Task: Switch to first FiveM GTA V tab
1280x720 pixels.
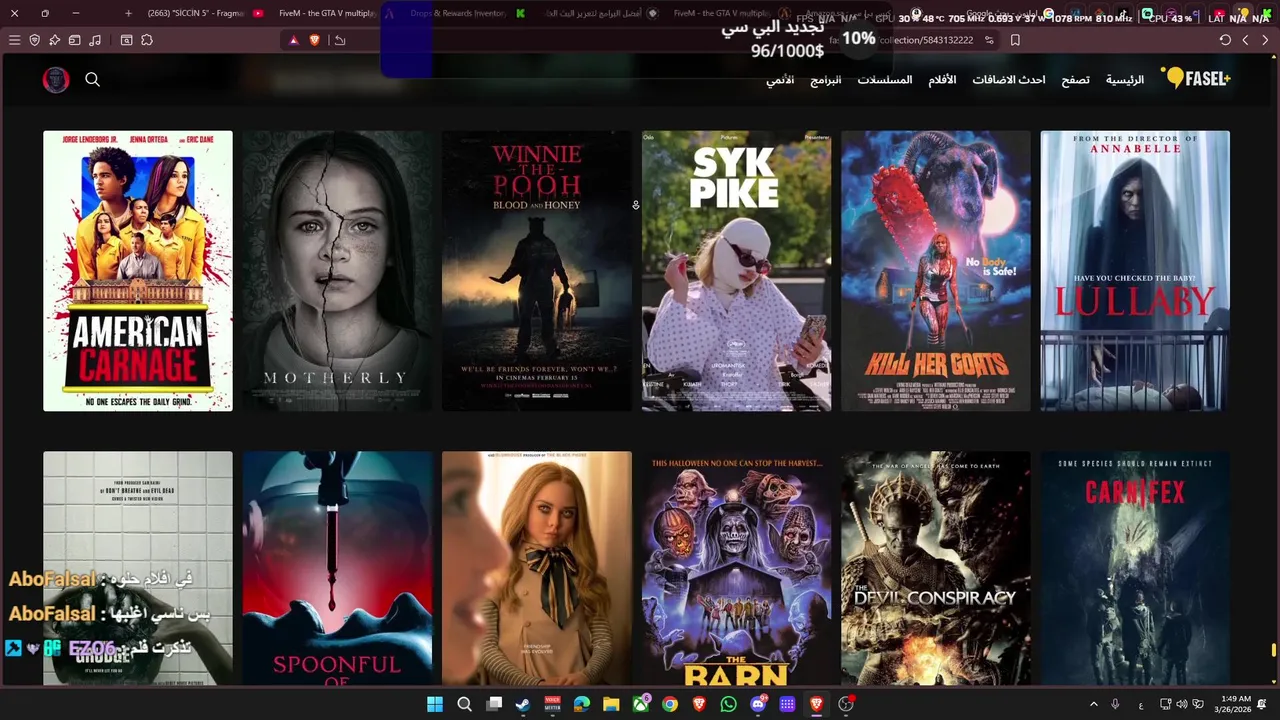Action: (x=325, y=13)
